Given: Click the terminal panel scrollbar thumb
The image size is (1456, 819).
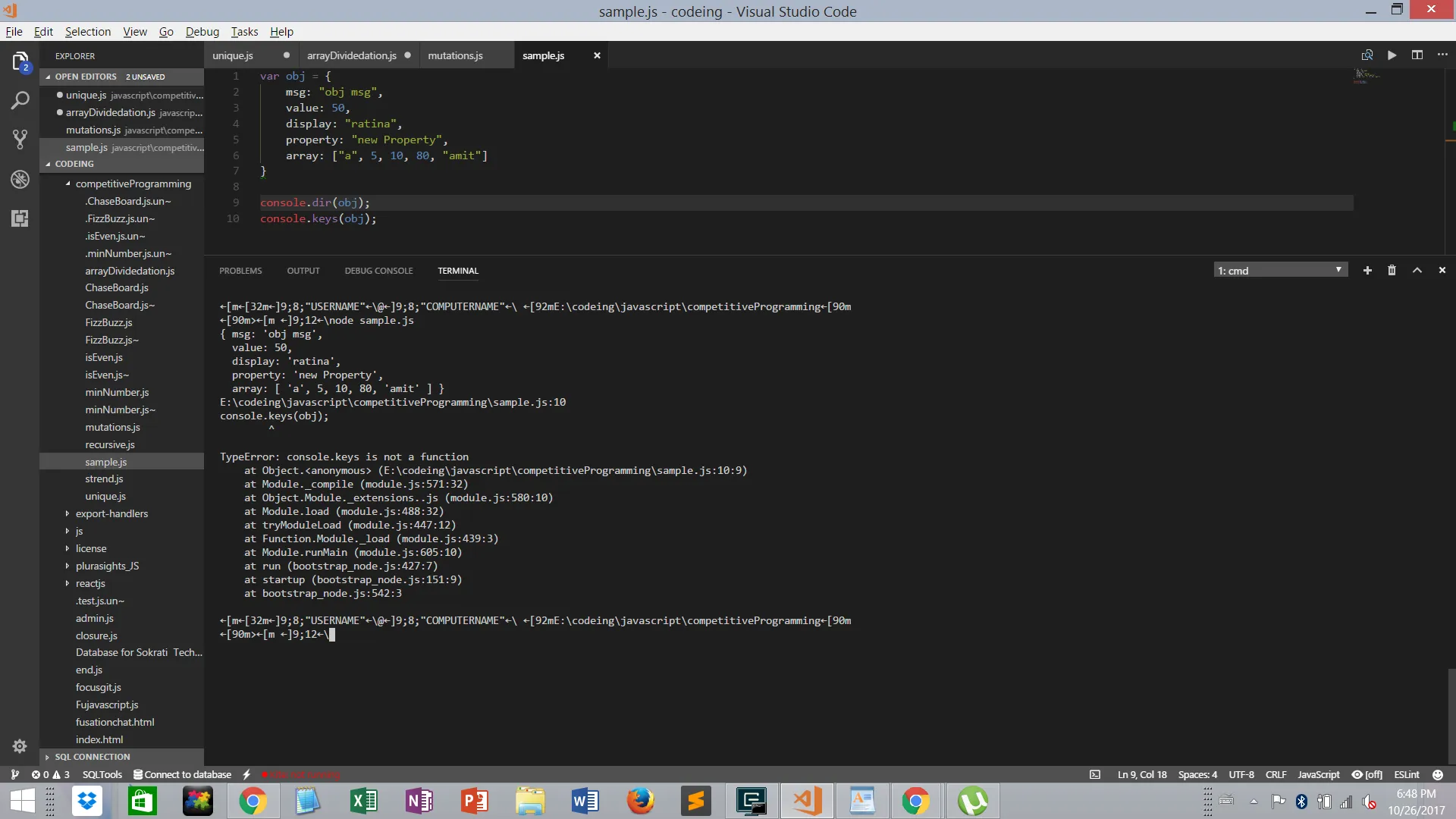Looking at the screenshot, I should 1451,716.
